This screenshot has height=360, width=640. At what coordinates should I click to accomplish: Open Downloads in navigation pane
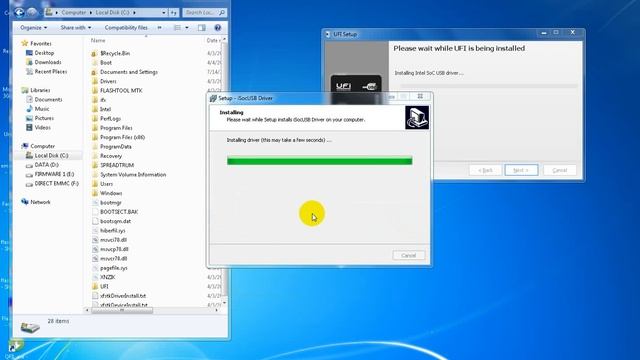[x=47, y=62]
